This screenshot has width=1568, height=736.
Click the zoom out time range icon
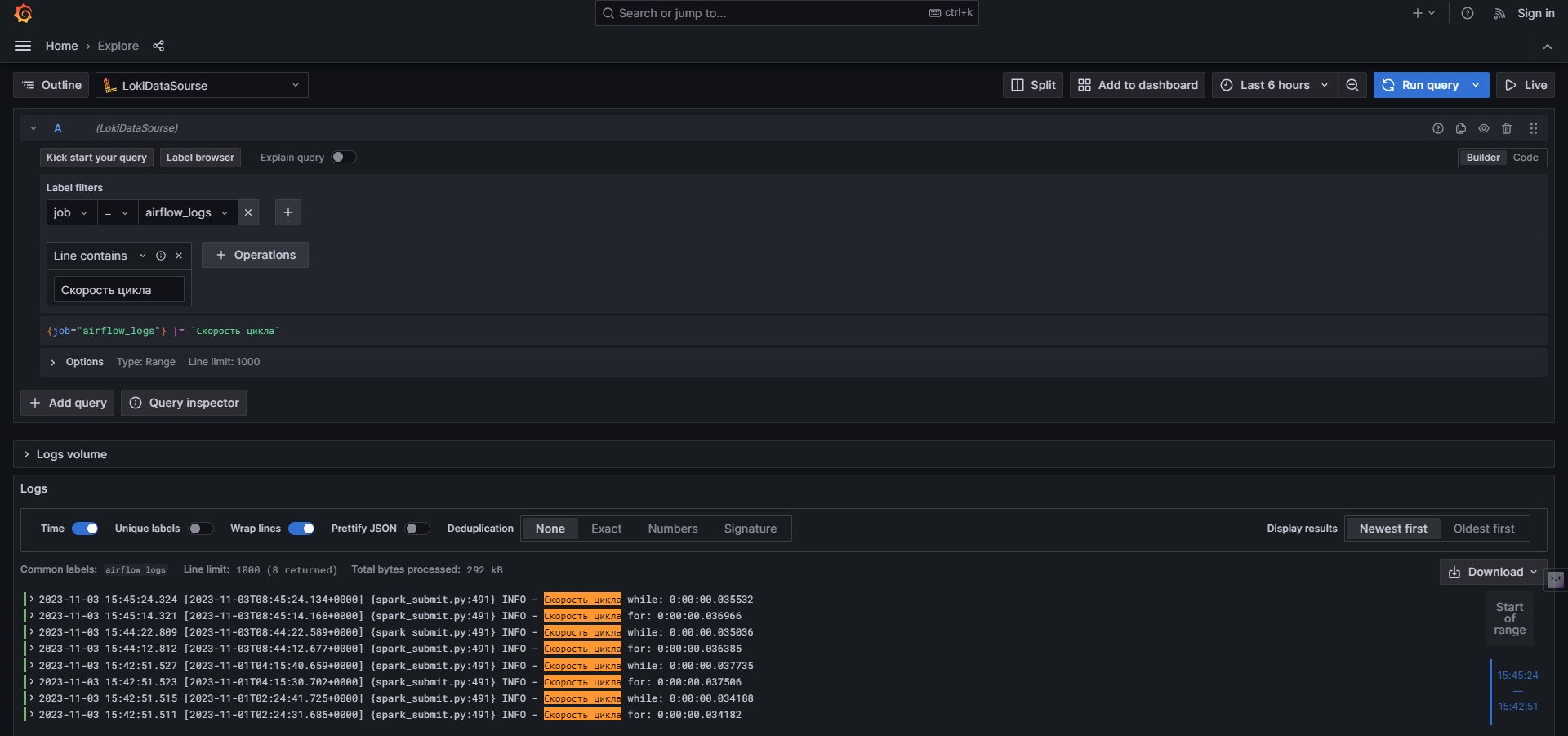tap(1352, 85)
